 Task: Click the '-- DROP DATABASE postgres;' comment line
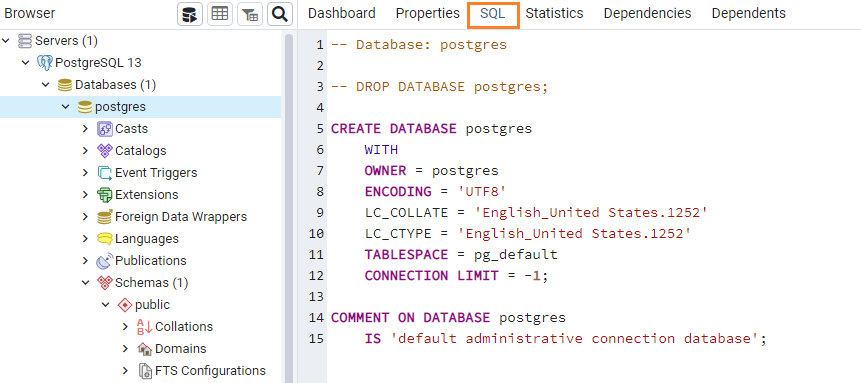pyautogui.click(x=439, y=87)
